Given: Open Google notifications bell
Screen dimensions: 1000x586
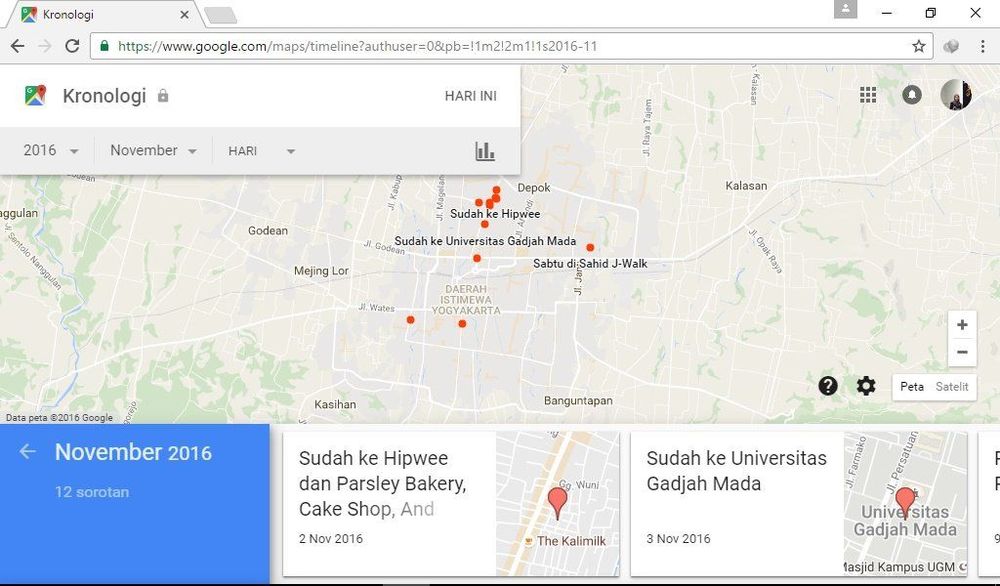Looking at the screenshot, I should point(912,95).
